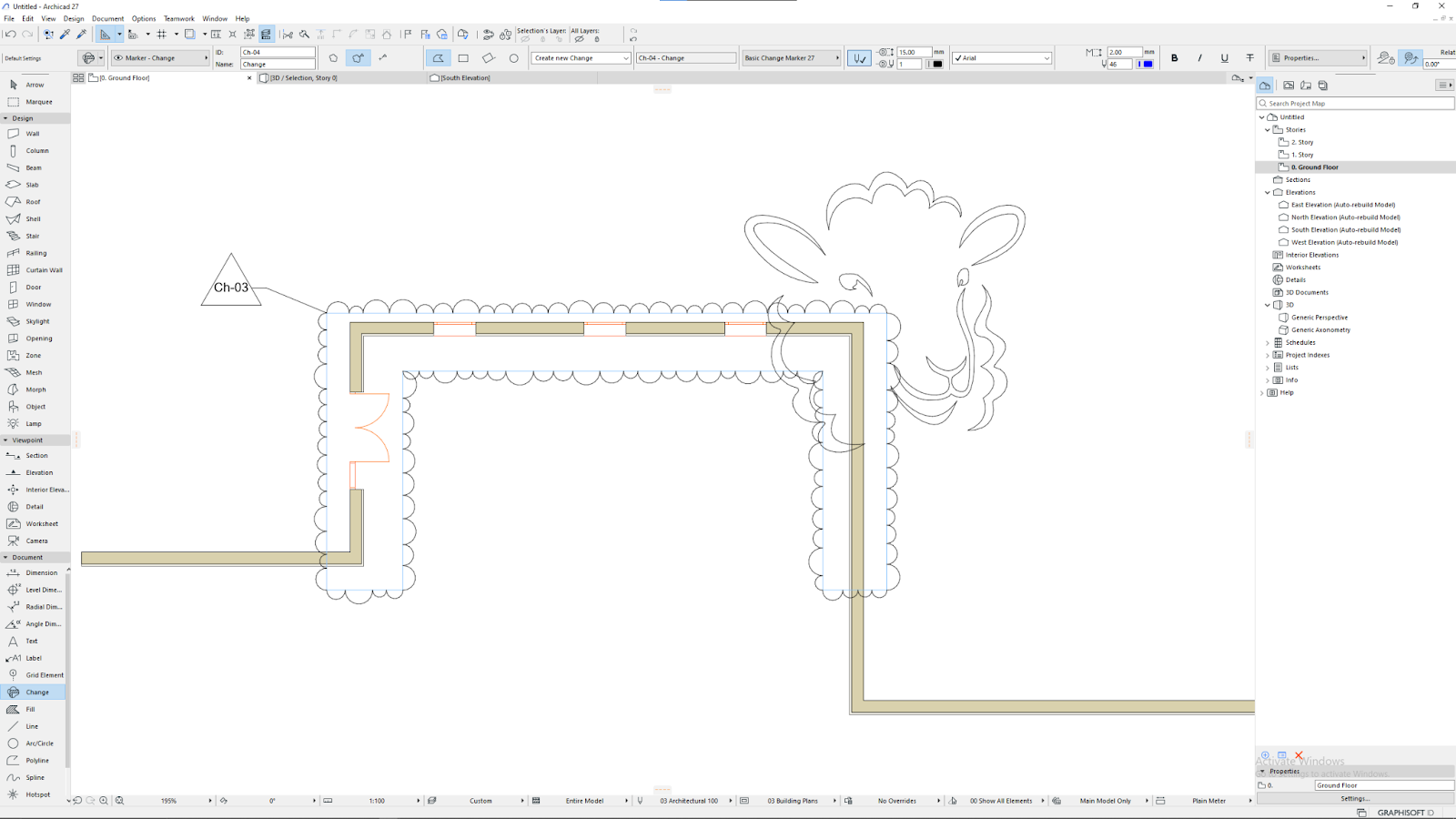Click the Search Project Map field

(x=1355, y=104)
